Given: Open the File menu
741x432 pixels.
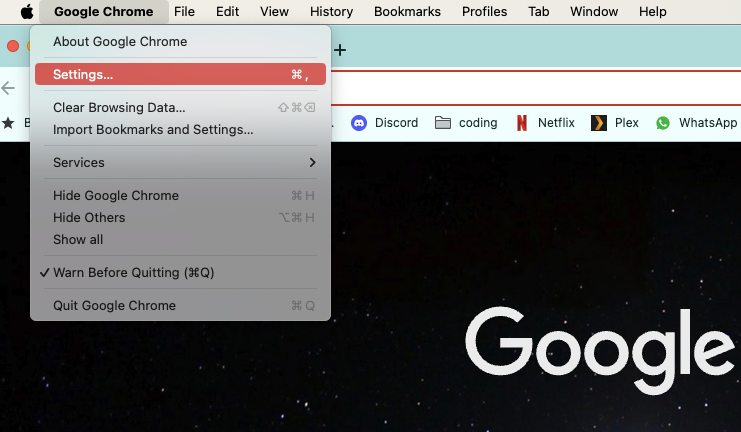Looking at the screenshot, I should [184, 11].
